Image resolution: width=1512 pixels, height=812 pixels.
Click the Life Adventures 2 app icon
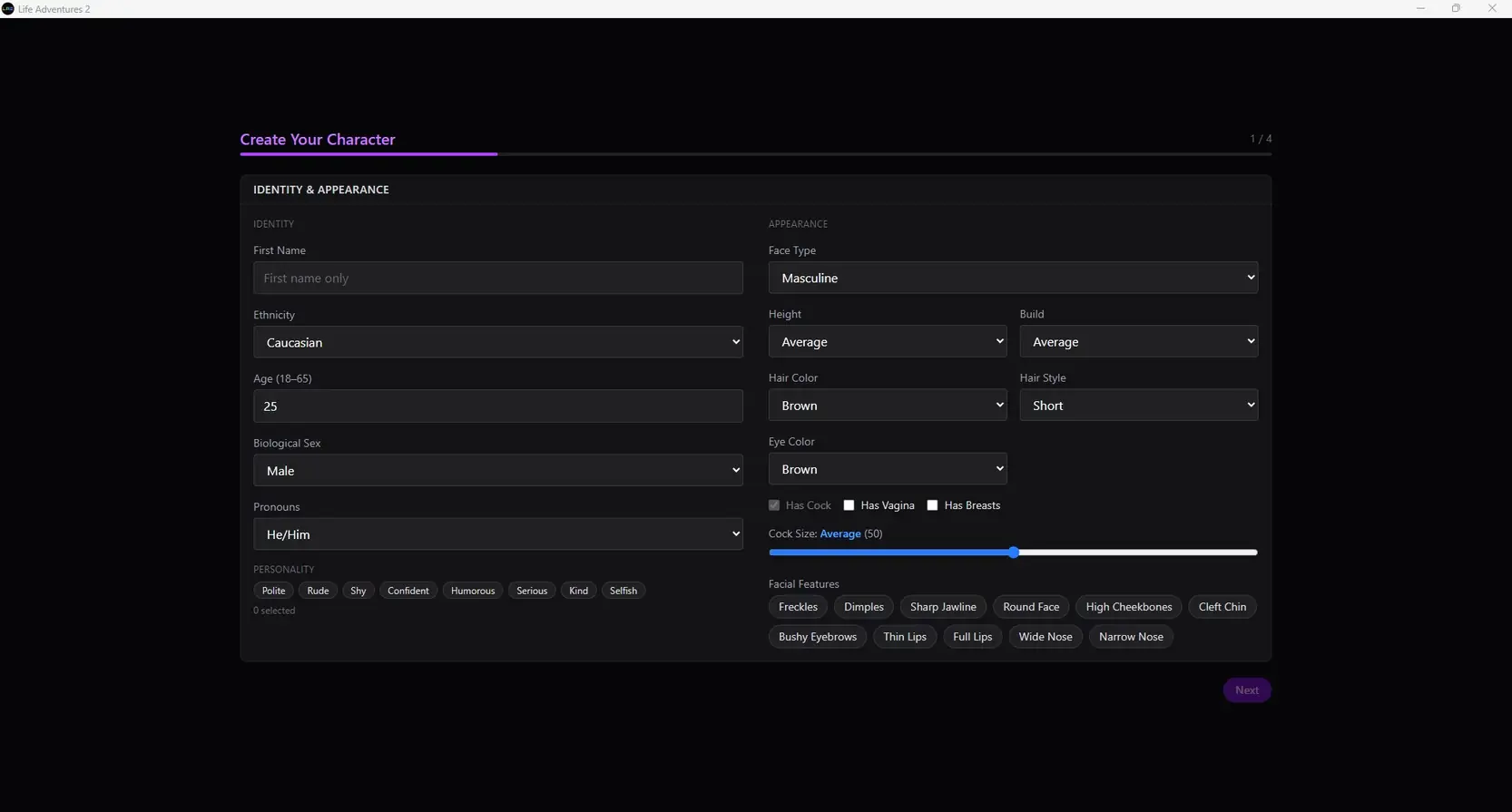[x=8, y=8]
